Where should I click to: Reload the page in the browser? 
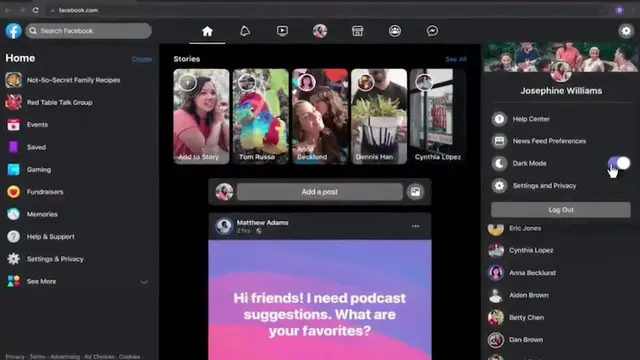click(x=36, y=10)
